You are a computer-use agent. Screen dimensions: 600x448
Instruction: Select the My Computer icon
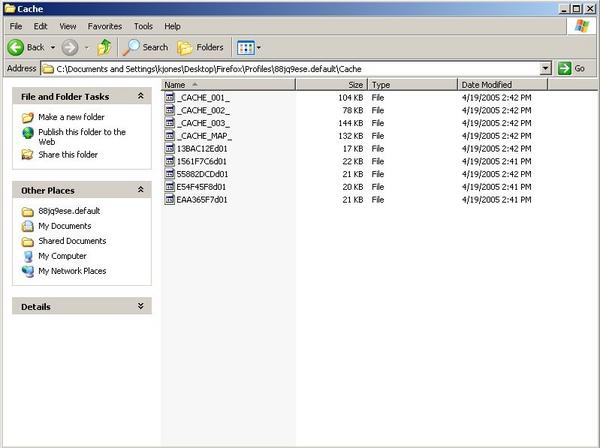[28, 256]
